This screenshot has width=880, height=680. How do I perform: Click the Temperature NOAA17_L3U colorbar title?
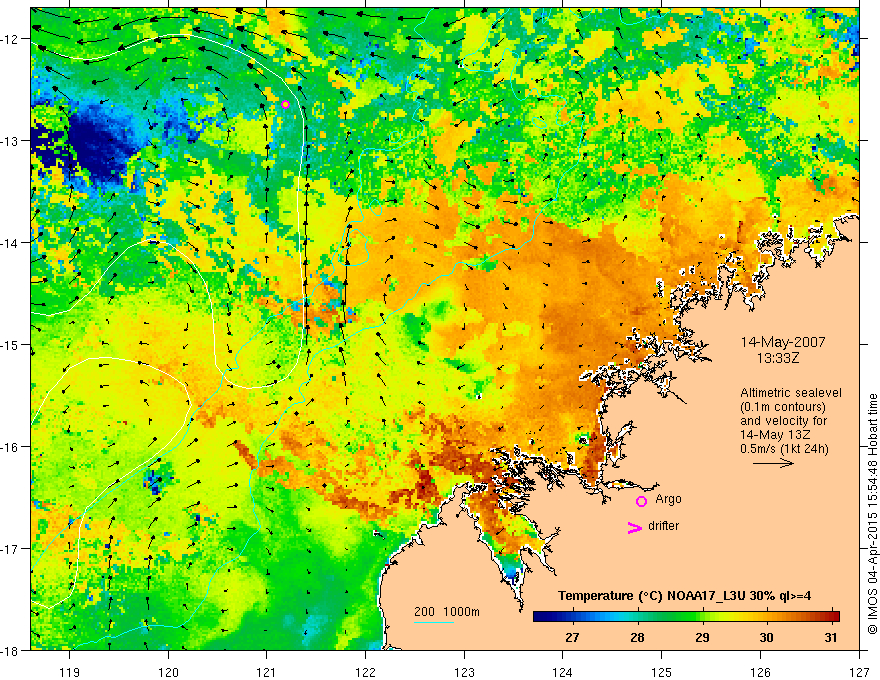(x=684, y=596)
